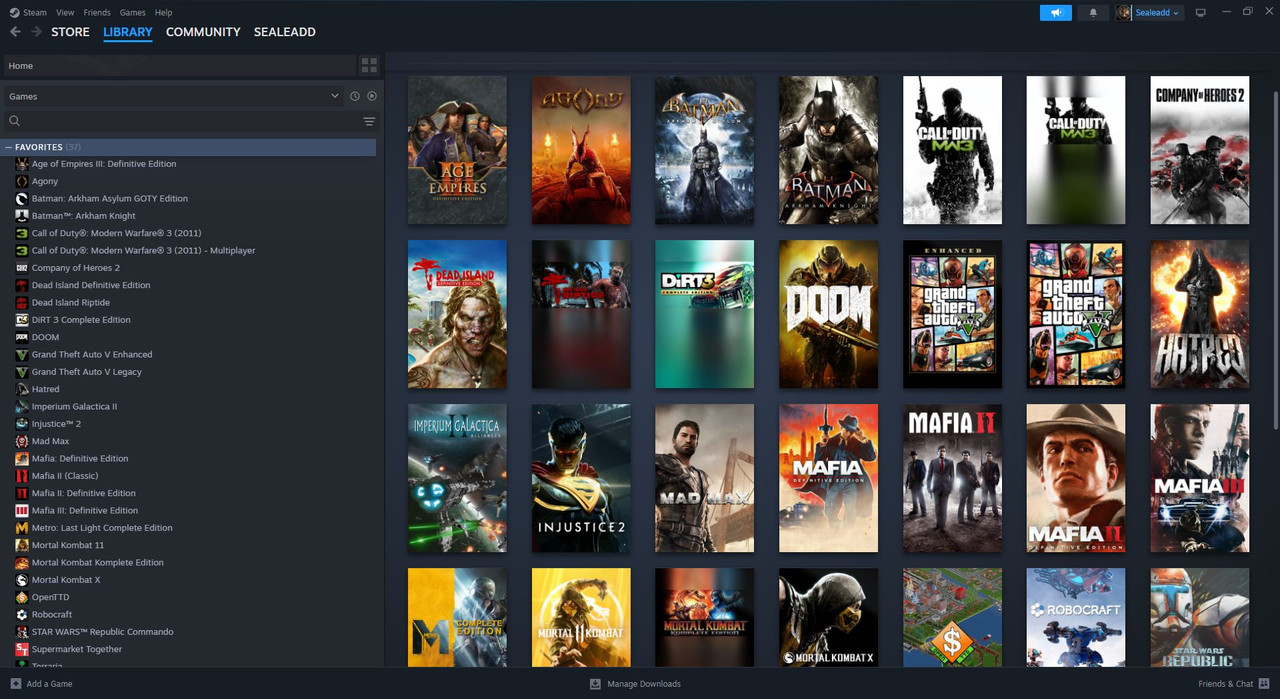
Task: Select the Hatred cover thumbnail
Action: coord(1200,314)
